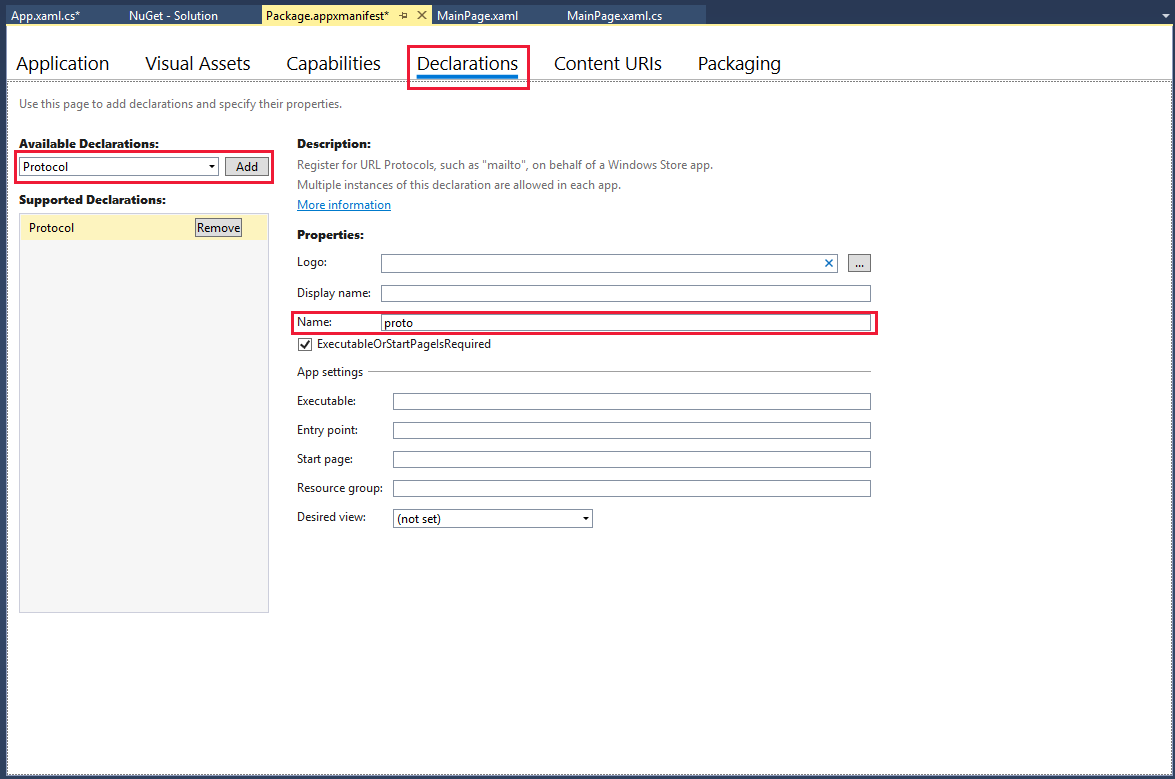Browse for Logo using the ellipsis button
This screenshot has height=779, width=1175.
coord(859,263)
